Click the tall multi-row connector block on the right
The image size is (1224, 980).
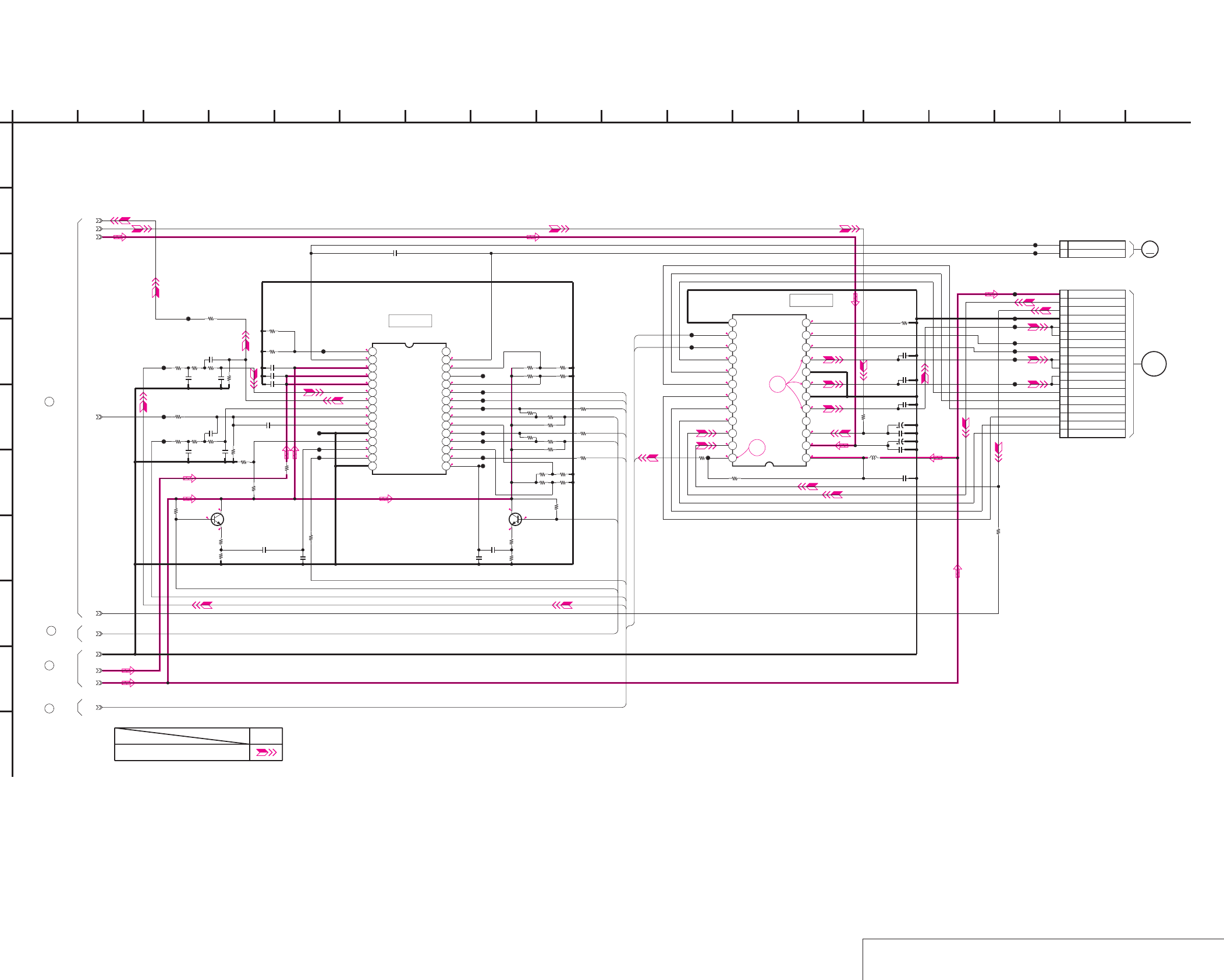[x=1092, y=364]
